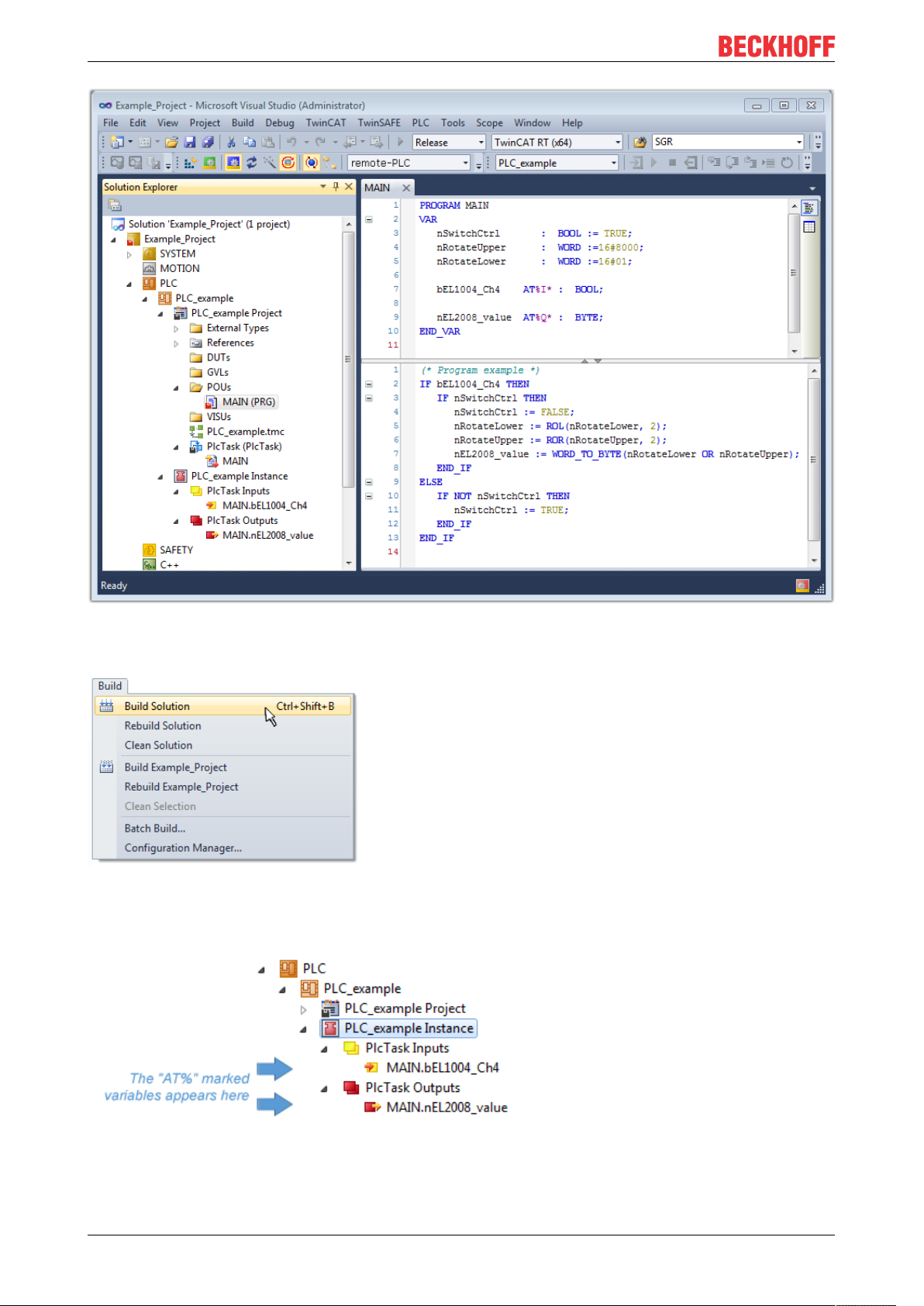Expand the External Types folder
The image size is (924, 1306).
click(x=176, y=329)
